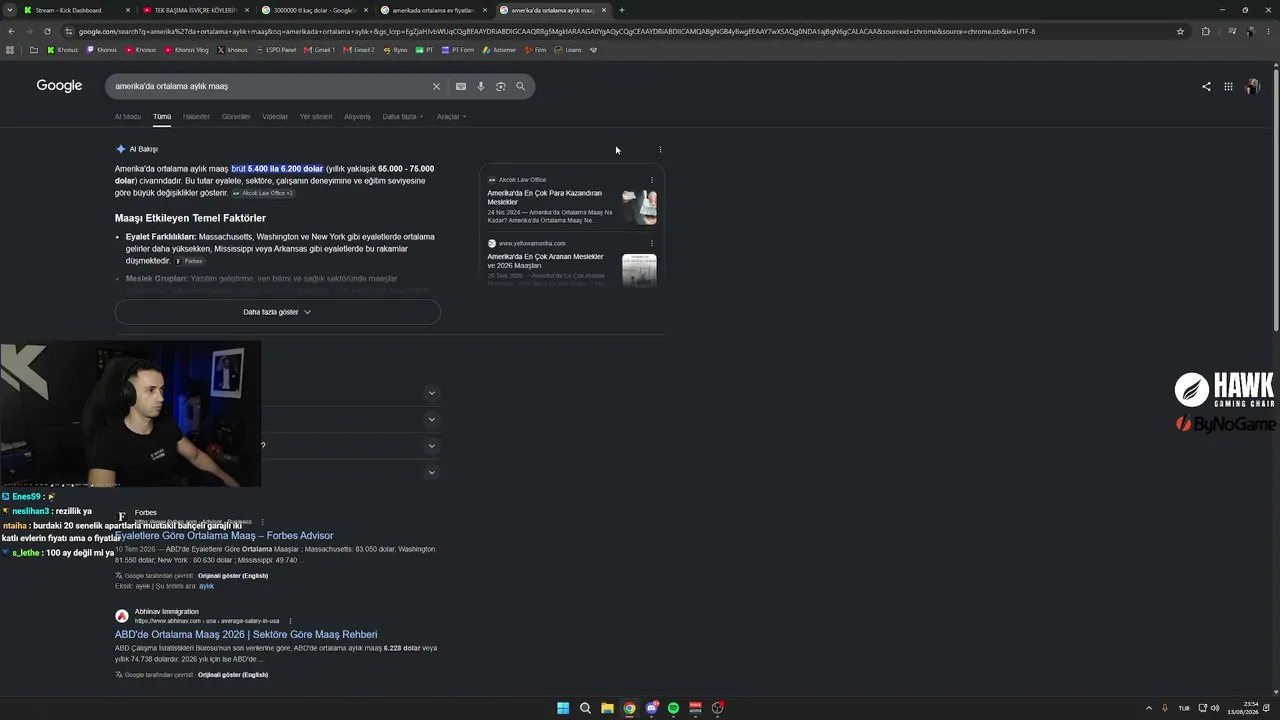Open Amerika'da En Çok Aranan Meslekler card

coord(547,261)
